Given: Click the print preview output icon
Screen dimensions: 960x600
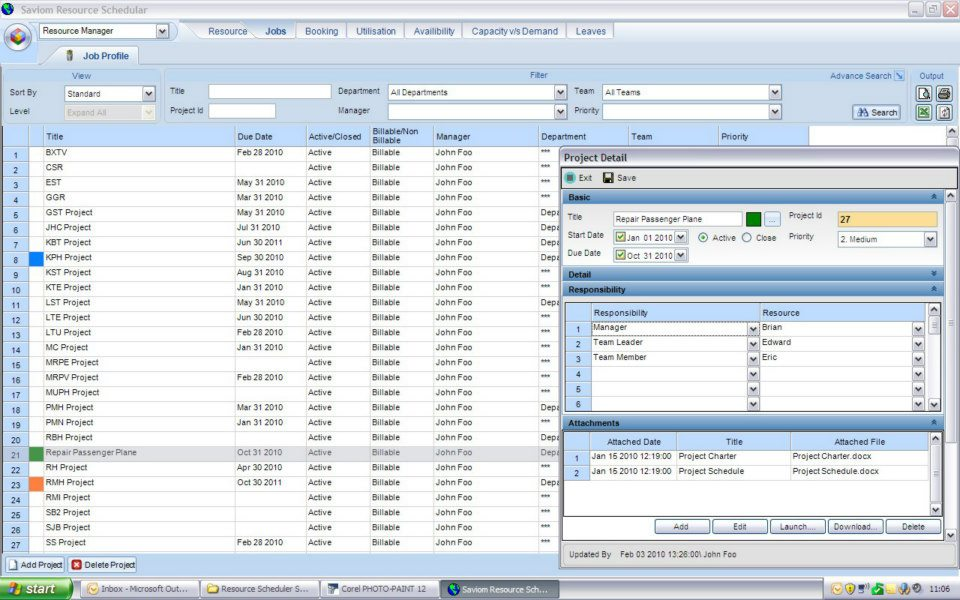Looking at the screenshot, I should point(924,93).
